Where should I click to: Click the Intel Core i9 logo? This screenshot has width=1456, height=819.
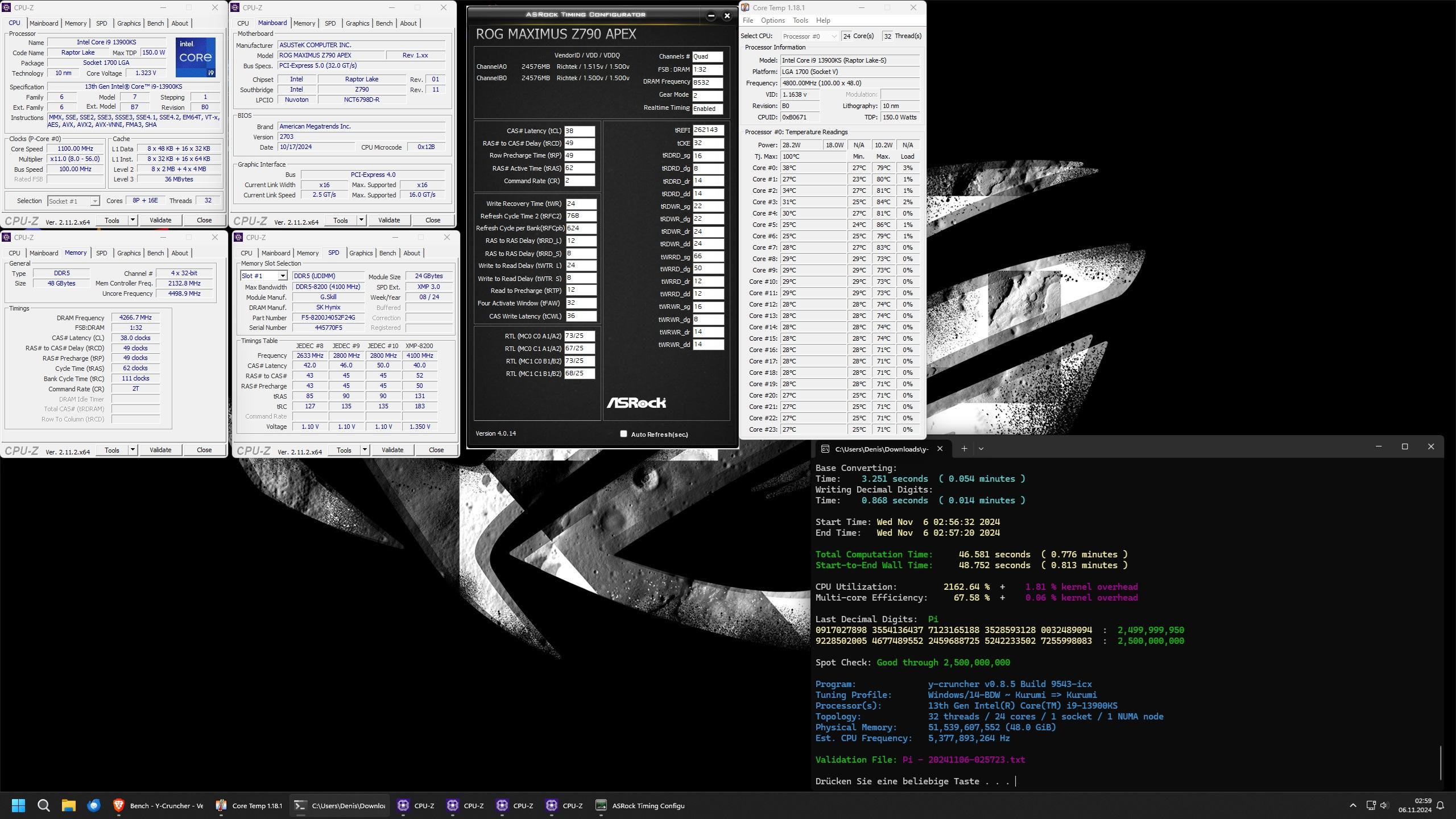point(195,57)
